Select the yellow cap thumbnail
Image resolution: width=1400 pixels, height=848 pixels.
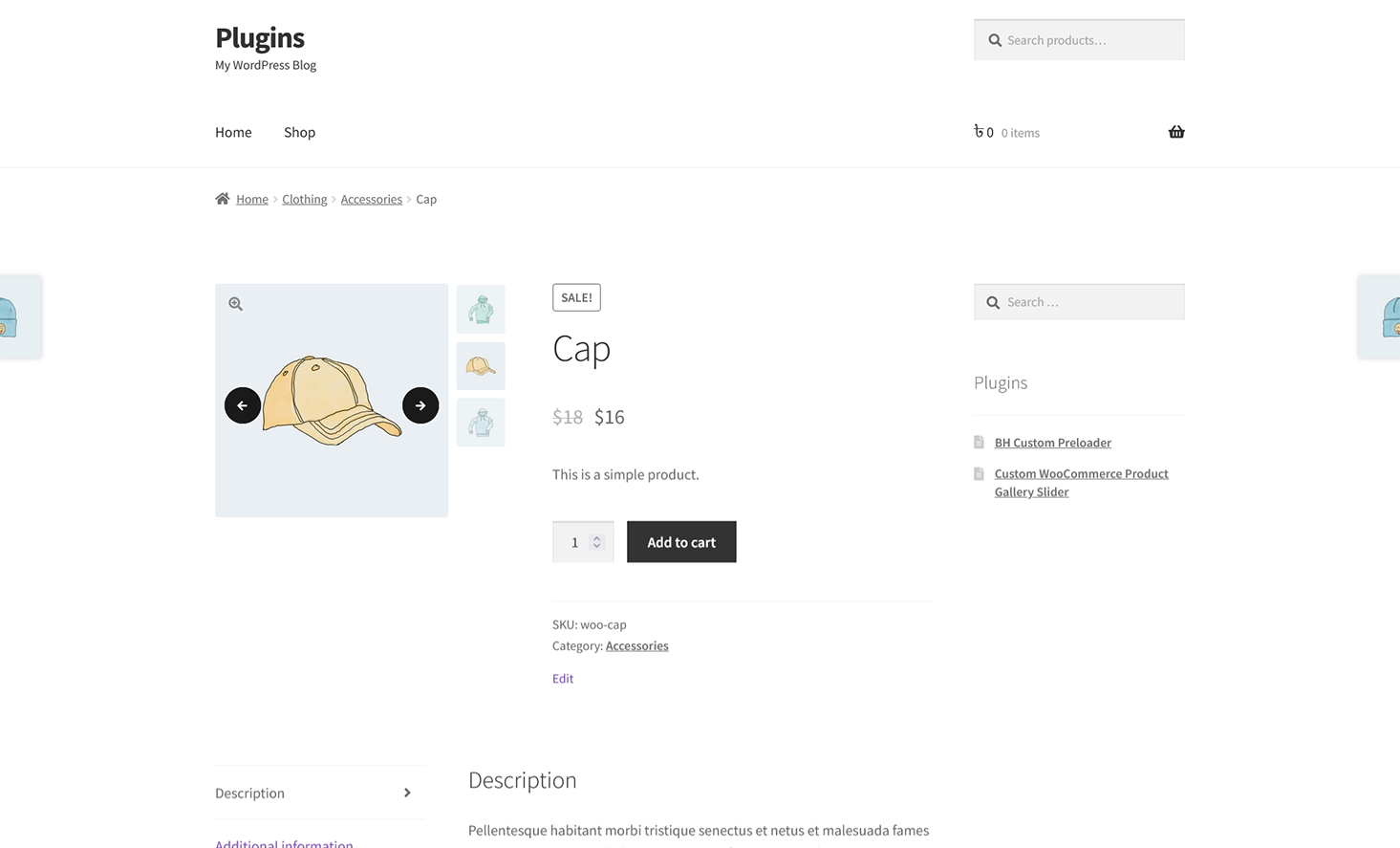[481, 366]
